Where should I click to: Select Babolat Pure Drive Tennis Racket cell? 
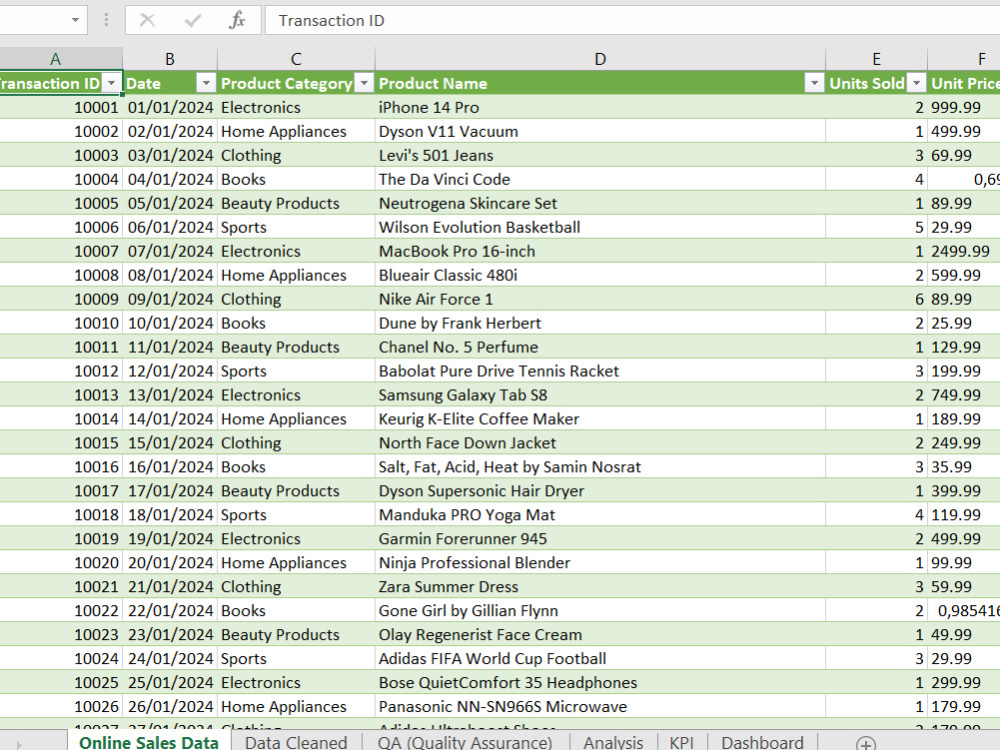(x=600, y=371)
